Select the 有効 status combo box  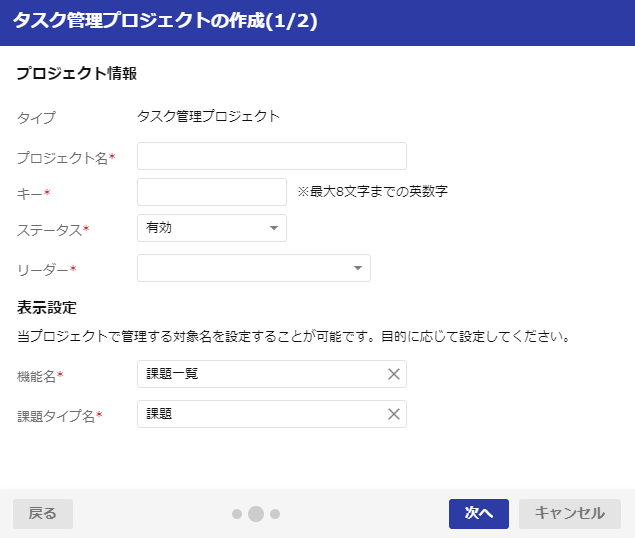[212, 228]
